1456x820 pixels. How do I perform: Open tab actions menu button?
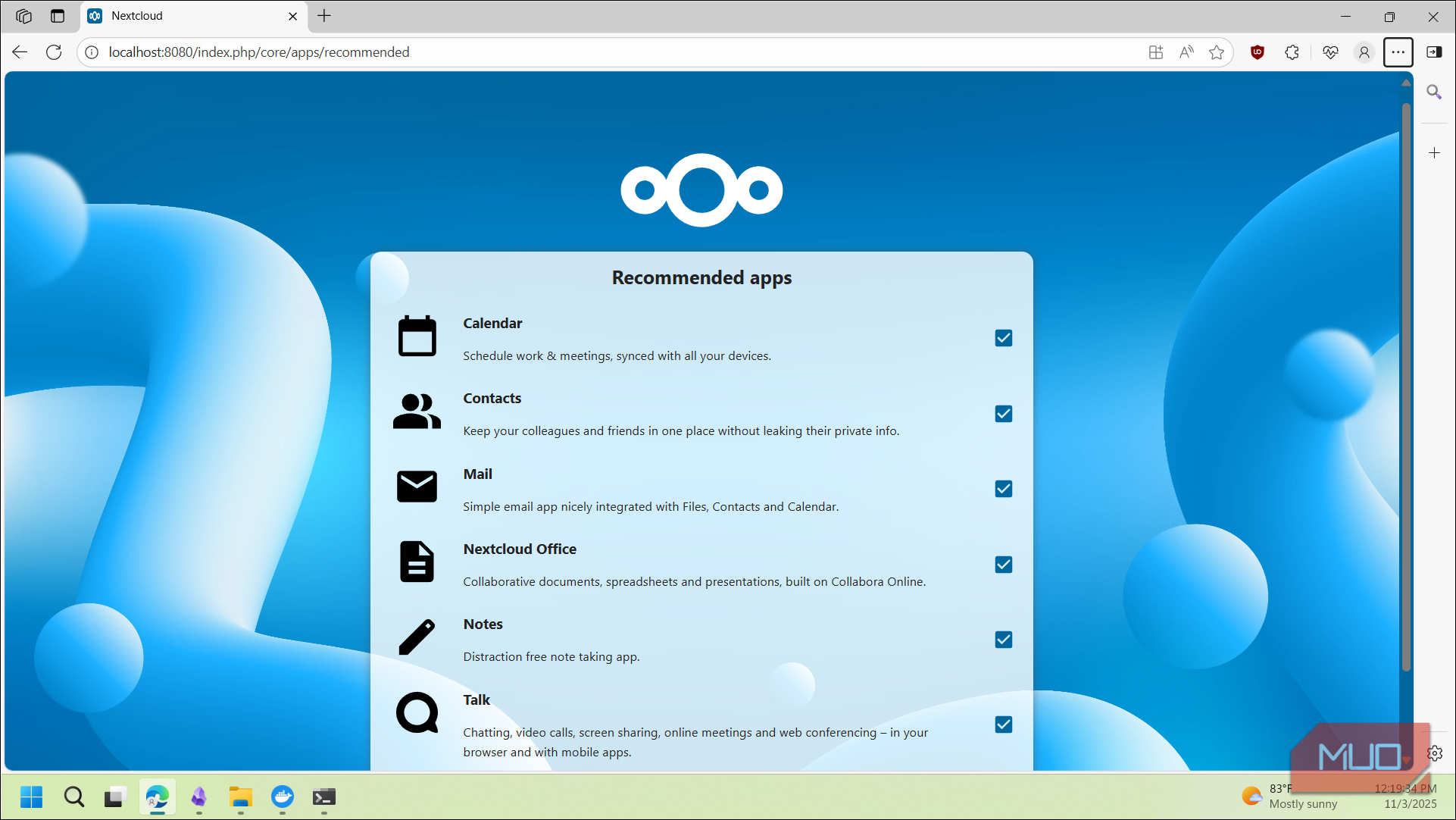(58, 16)
